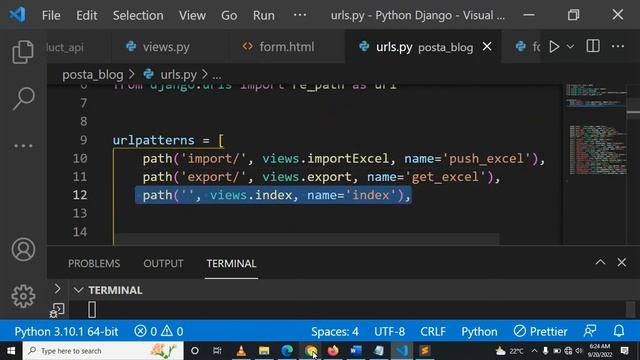Viewport: 640px width, 360px height.
Task: Click the feedback icon in status bar
Action: coord(590,331)
